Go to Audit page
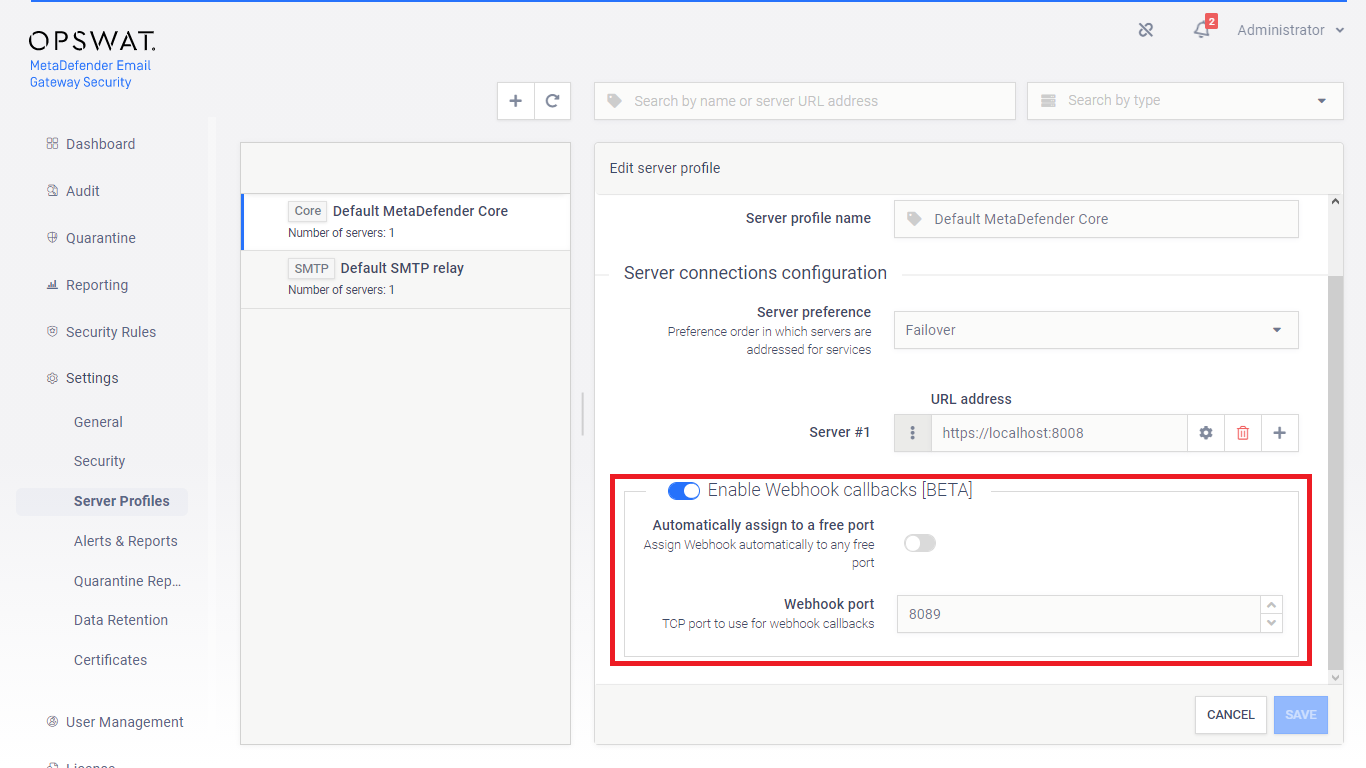 (x=82, y=191)
